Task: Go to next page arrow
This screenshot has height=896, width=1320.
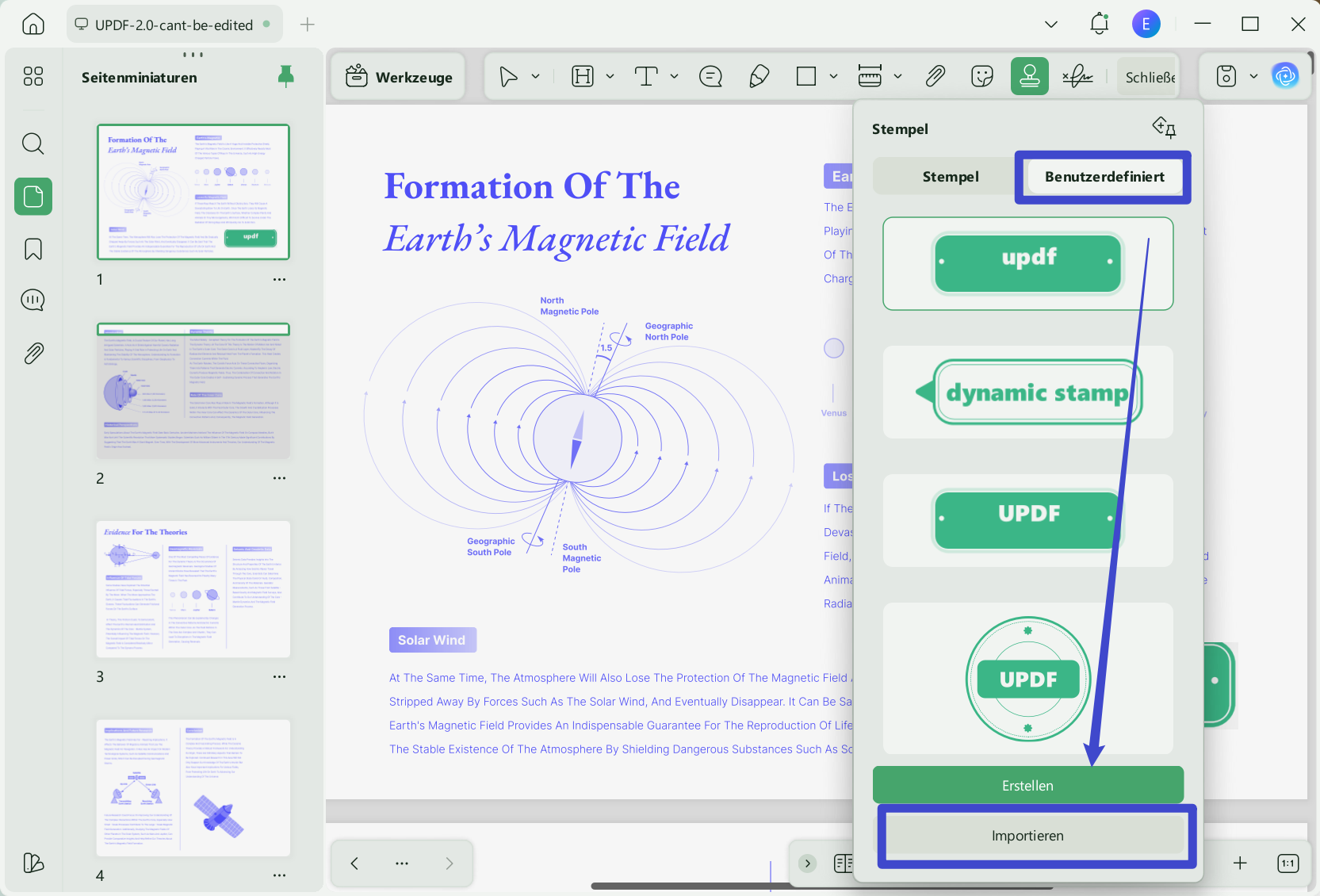Action: coord(450,863)
